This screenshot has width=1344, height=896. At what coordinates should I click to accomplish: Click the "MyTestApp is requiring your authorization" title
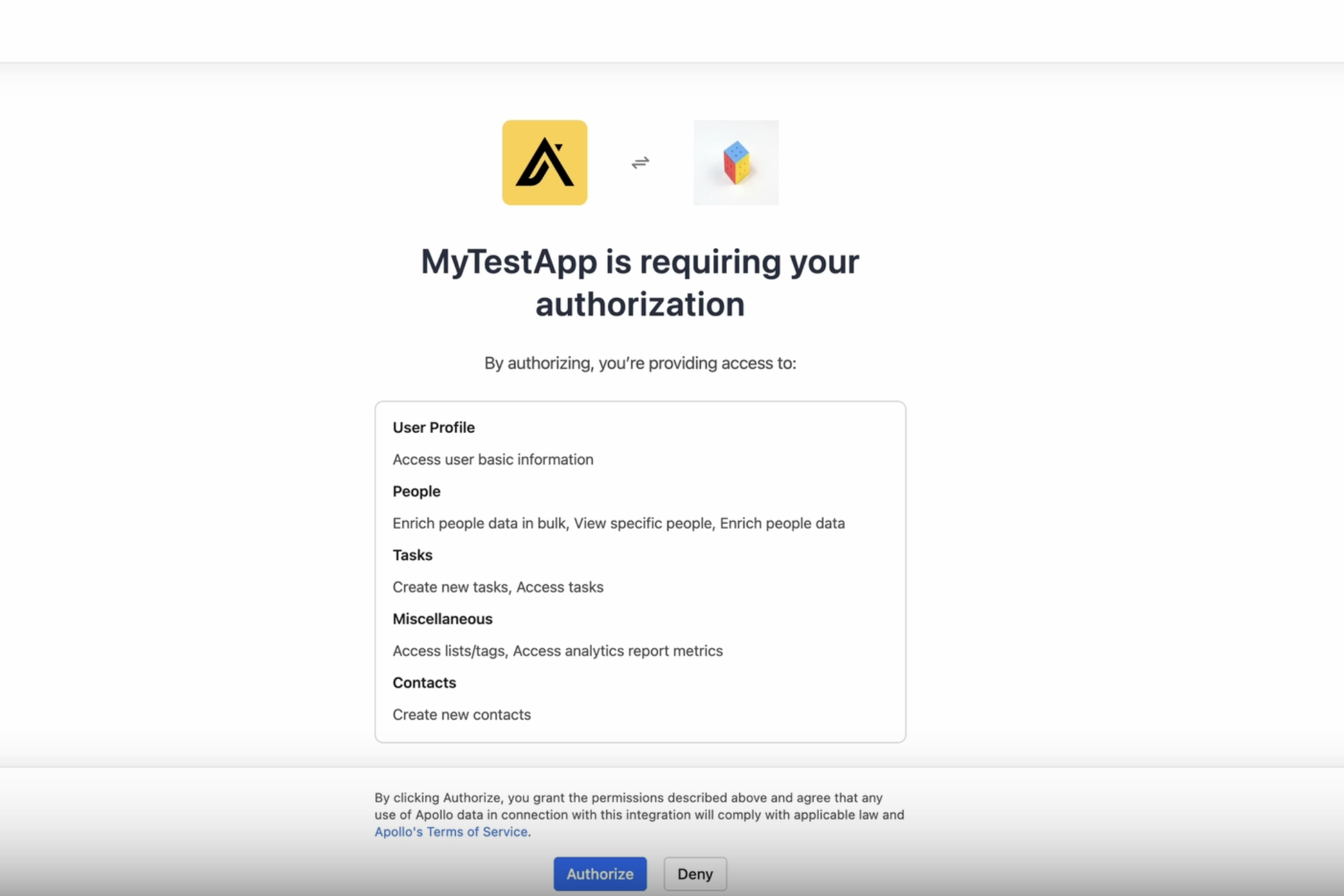[640, 282]
